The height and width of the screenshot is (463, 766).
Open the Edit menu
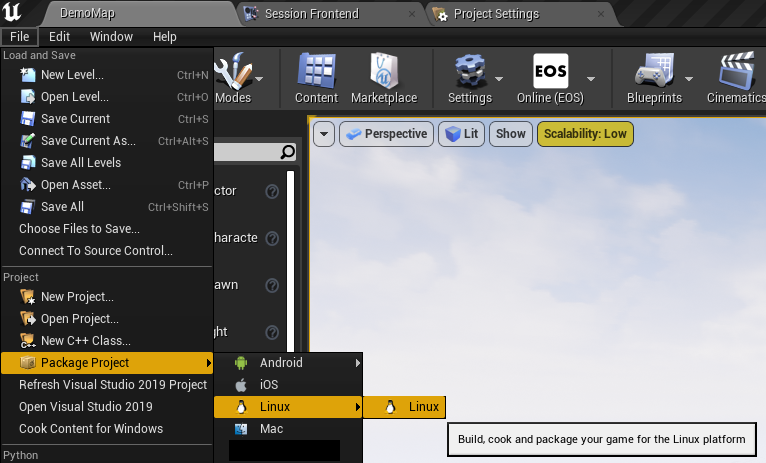(x=59, y=37)
